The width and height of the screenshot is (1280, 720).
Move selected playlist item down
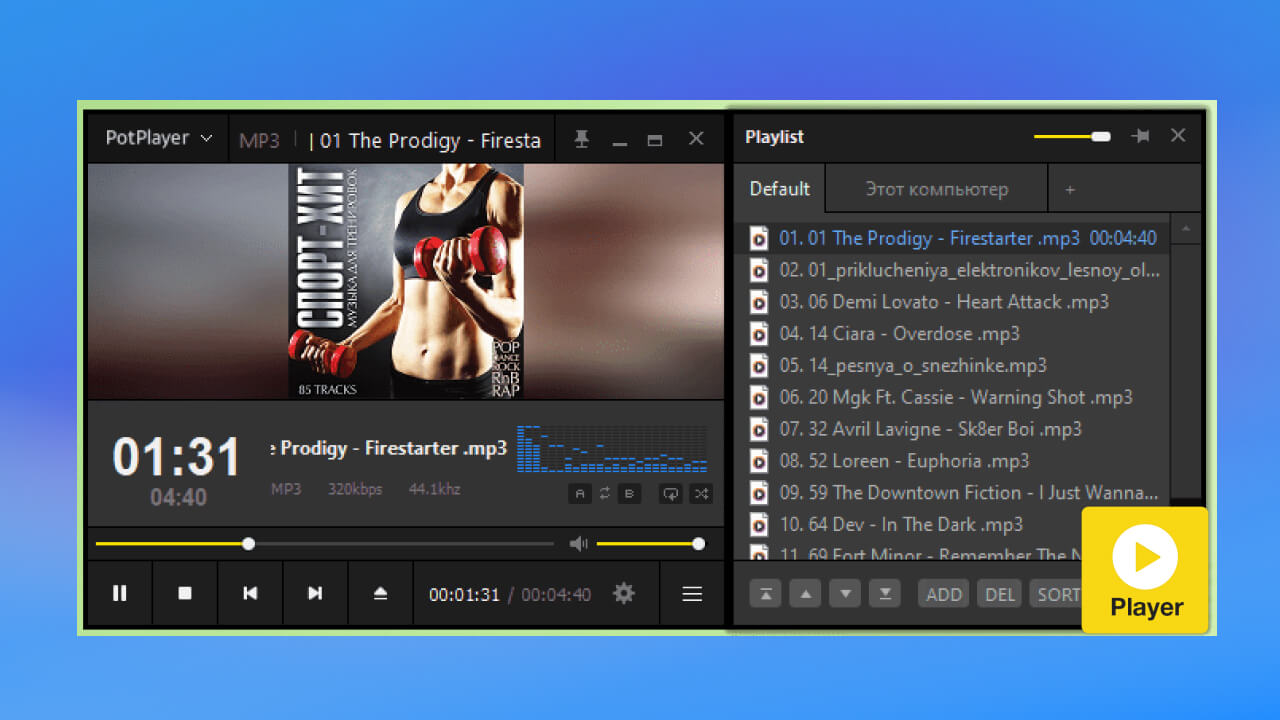coord(845,594)
